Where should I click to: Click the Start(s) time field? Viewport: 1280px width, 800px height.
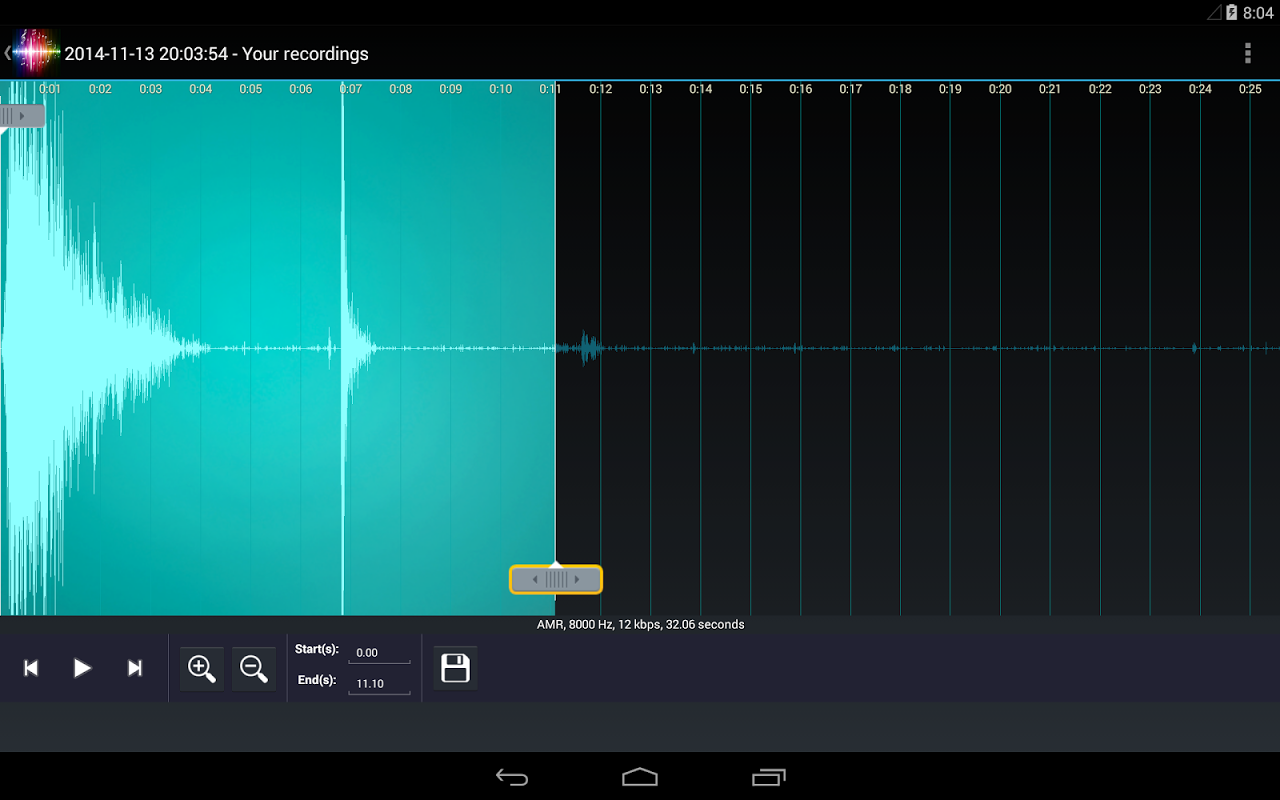(x=379, y=653)
